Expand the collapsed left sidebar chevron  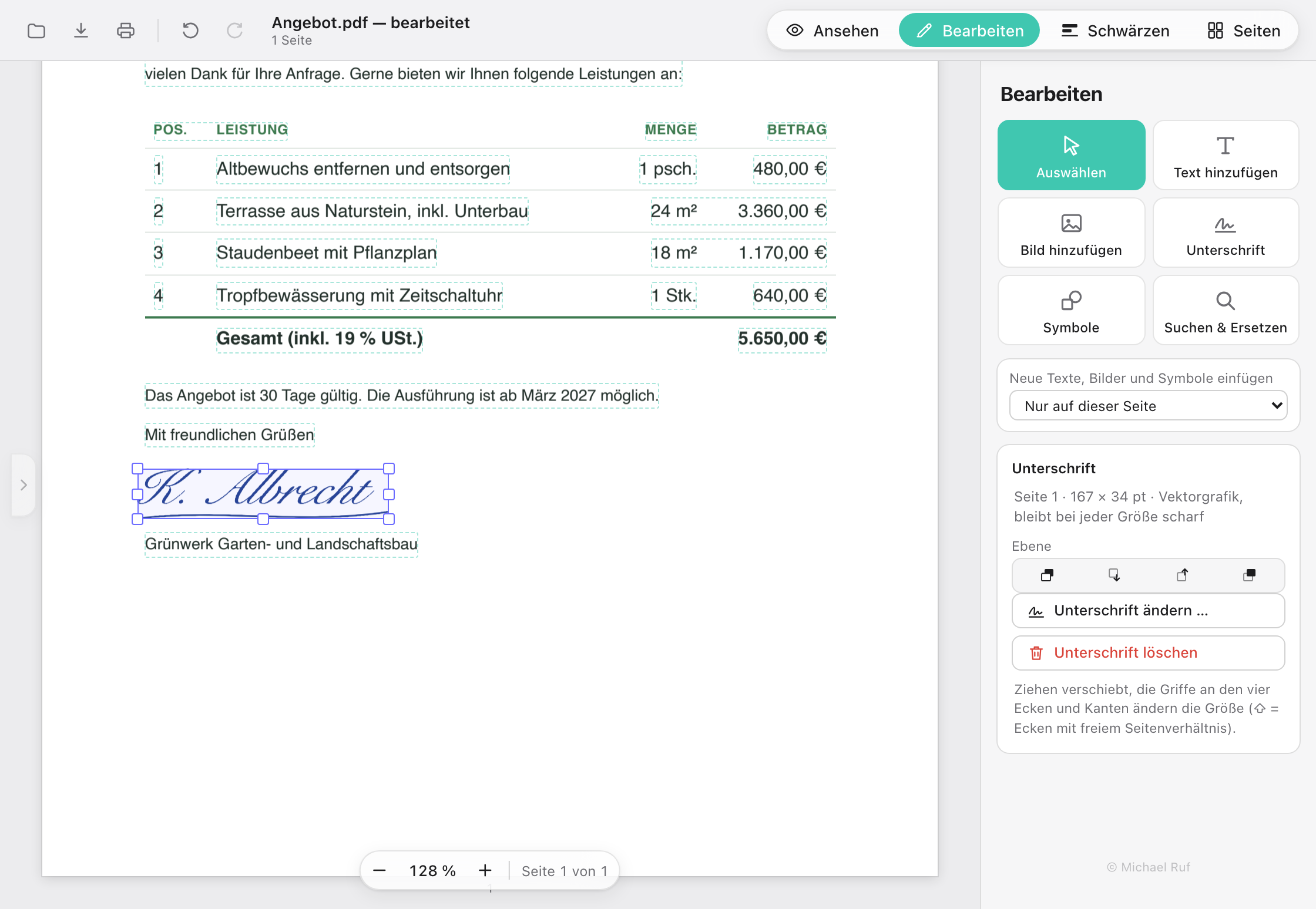point(23,485)
